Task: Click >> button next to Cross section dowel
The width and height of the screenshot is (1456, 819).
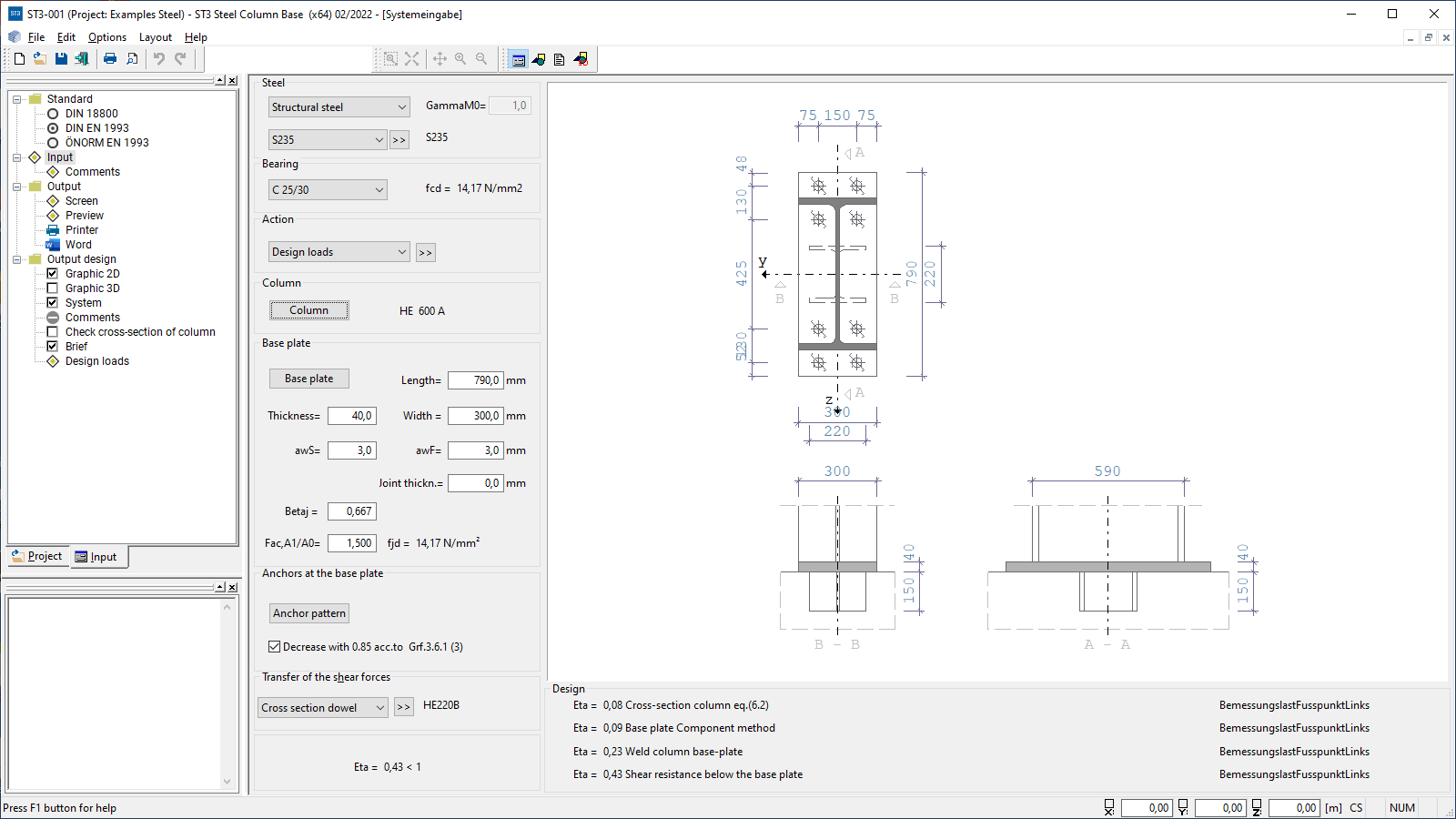Action: tap(403, 707)
